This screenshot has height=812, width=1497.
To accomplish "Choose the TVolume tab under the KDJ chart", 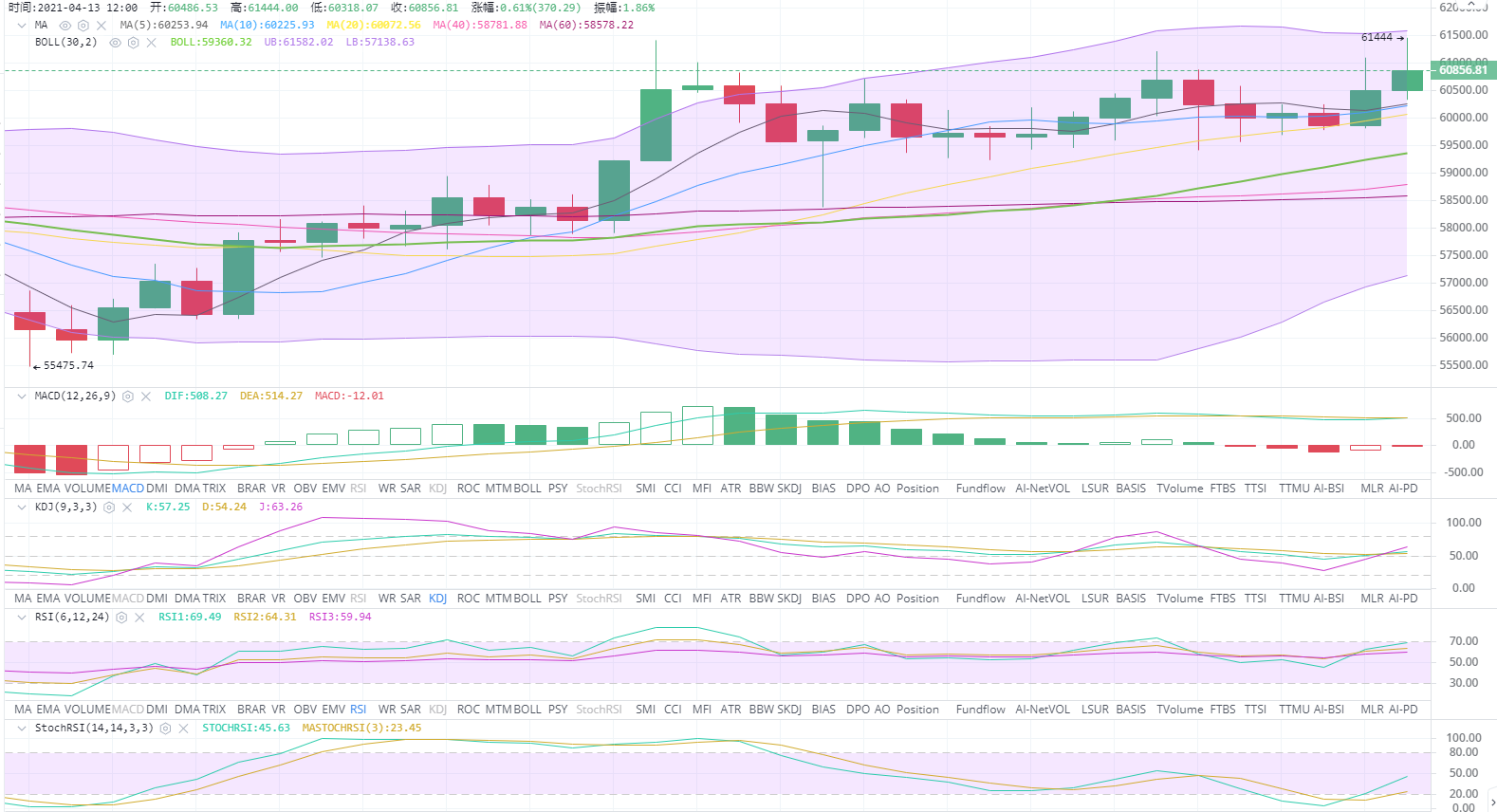I will (x=1179, y=599).
